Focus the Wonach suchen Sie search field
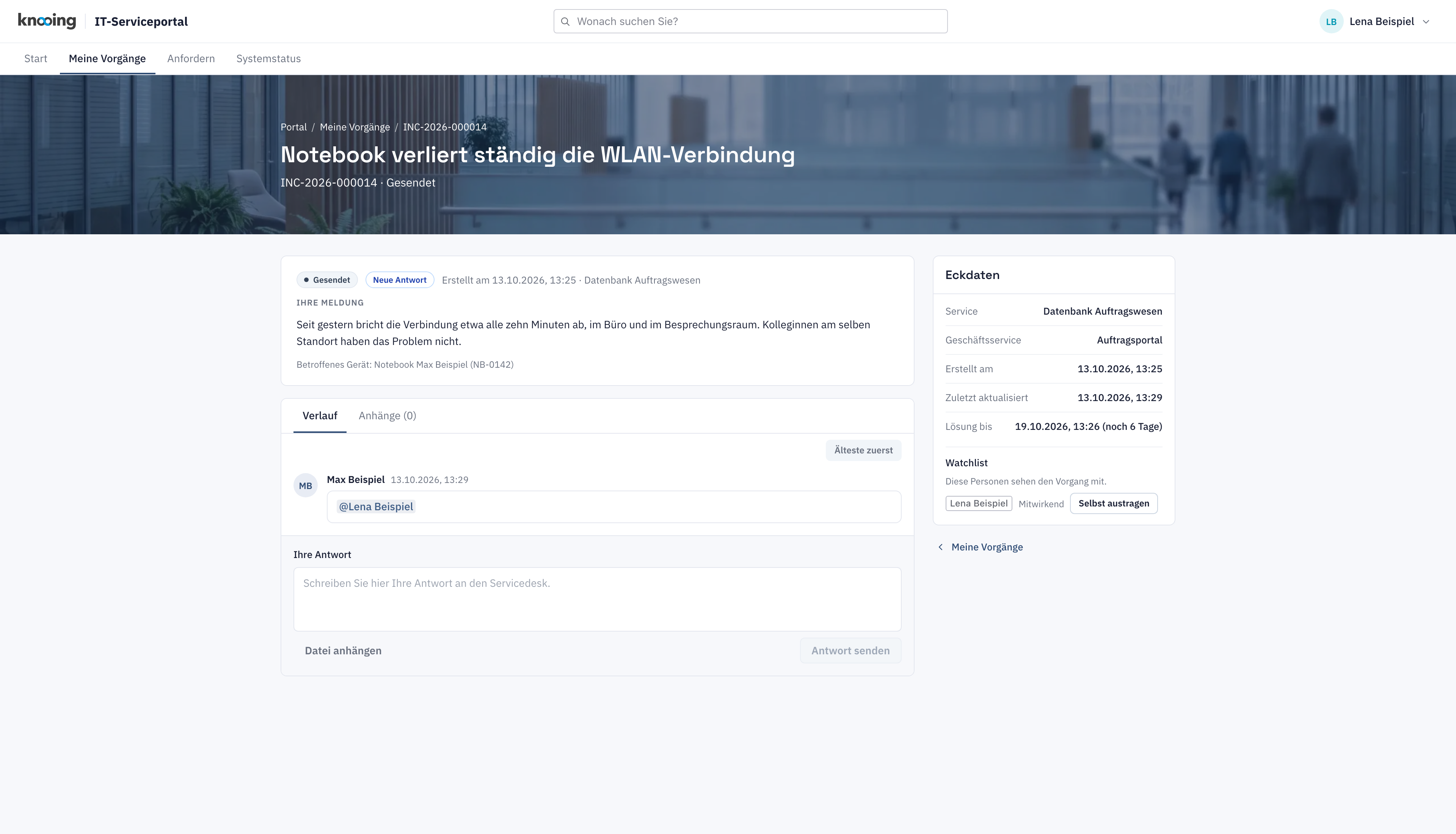 (750, 21)
